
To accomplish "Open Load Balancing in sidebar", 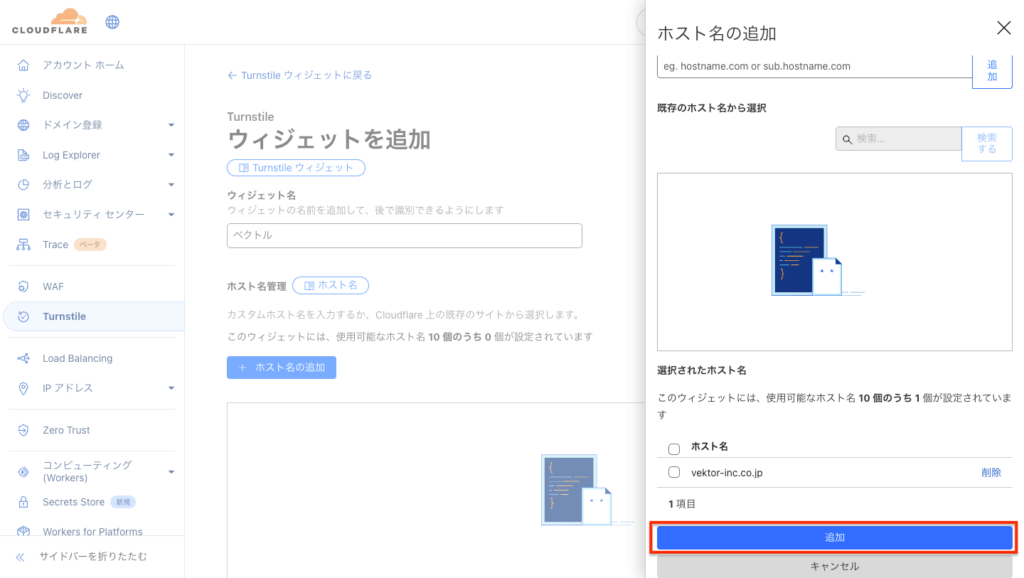I will [x=77, y=359].
